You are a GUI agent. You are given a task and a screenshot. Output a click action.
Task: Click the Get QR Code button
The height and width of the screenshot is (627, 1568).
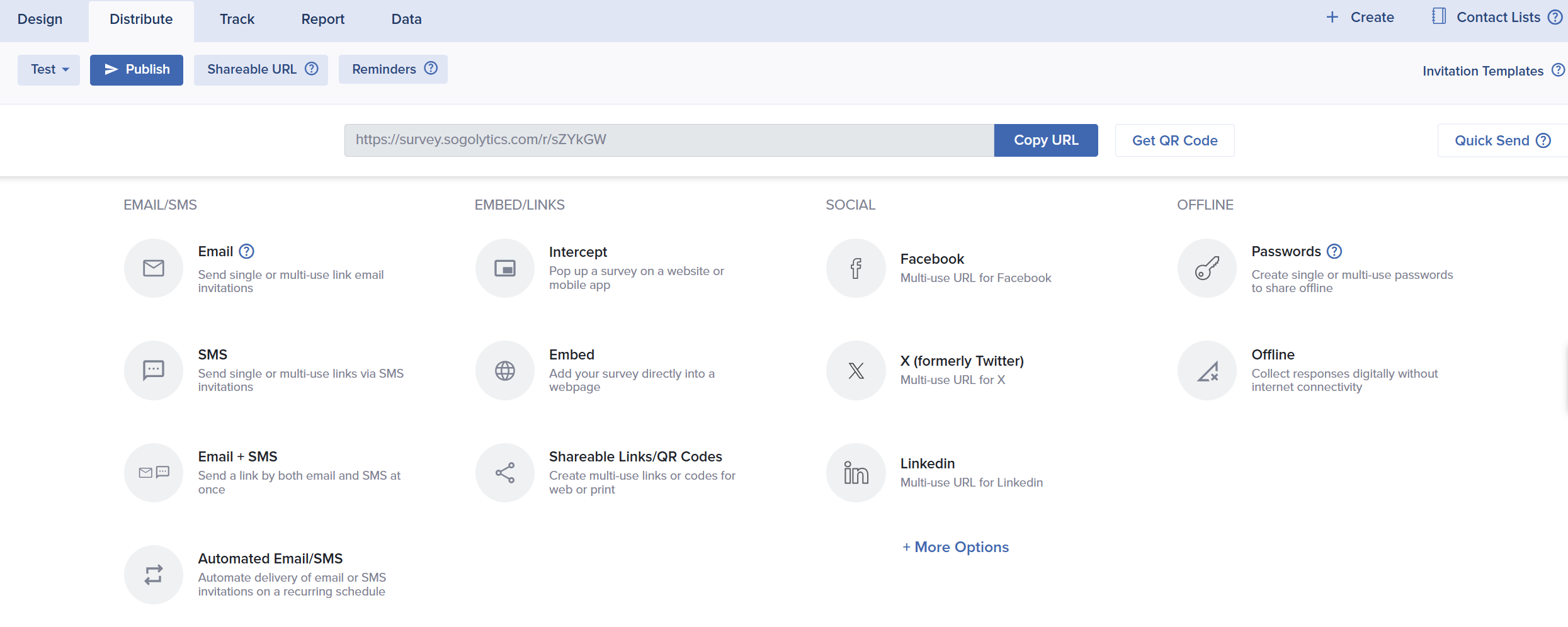point(1174,140)
